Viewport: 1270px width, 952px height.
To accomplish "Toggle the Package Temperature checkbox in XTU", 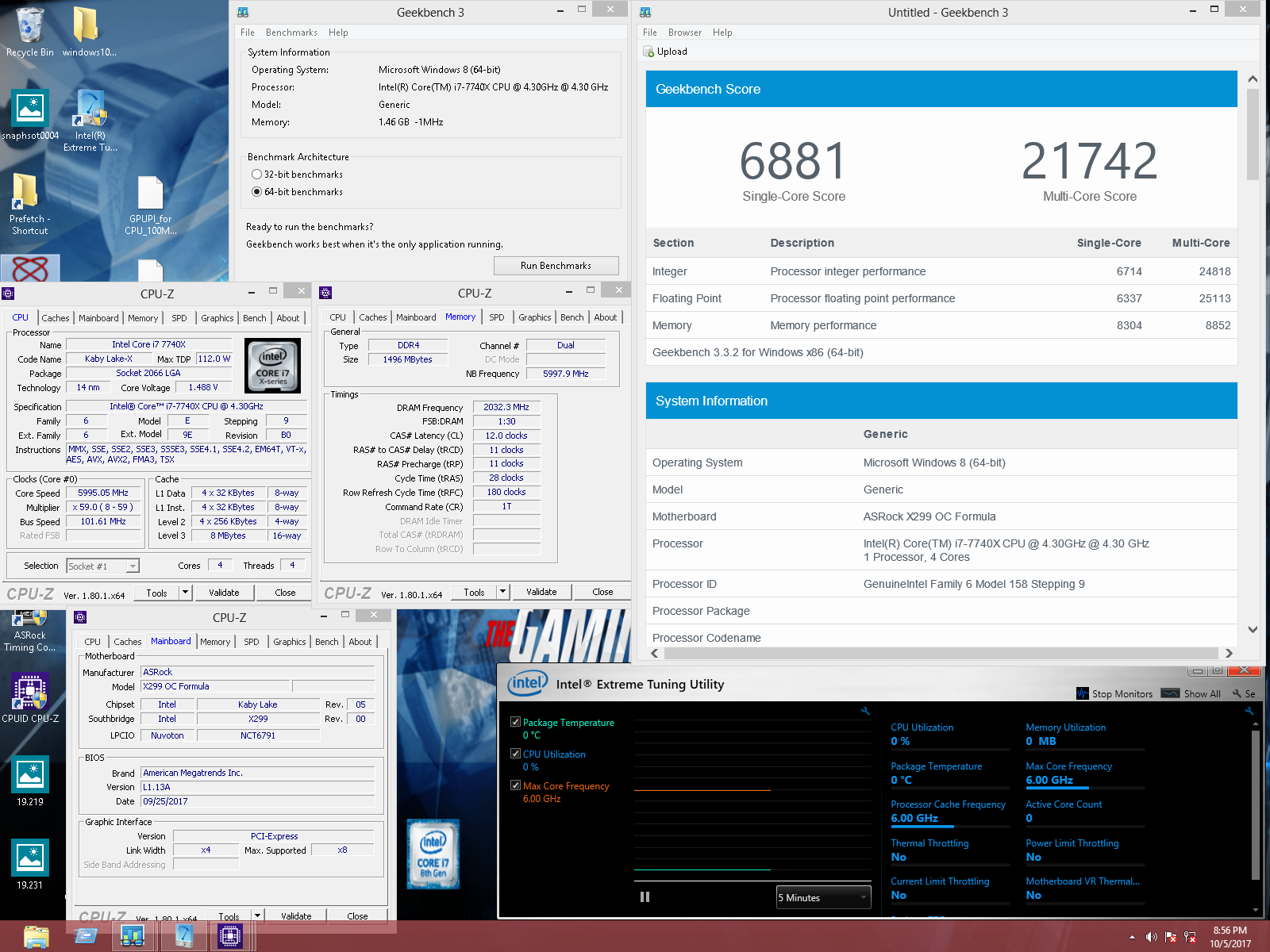I will pyautogui.click(x=516, y=722).
